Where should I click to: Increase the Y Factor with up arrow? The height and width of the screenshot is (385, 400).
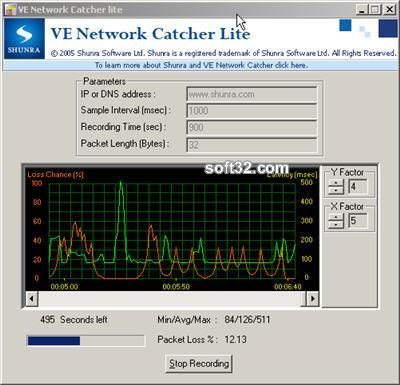pyautogui.click(x=336, y=183)
